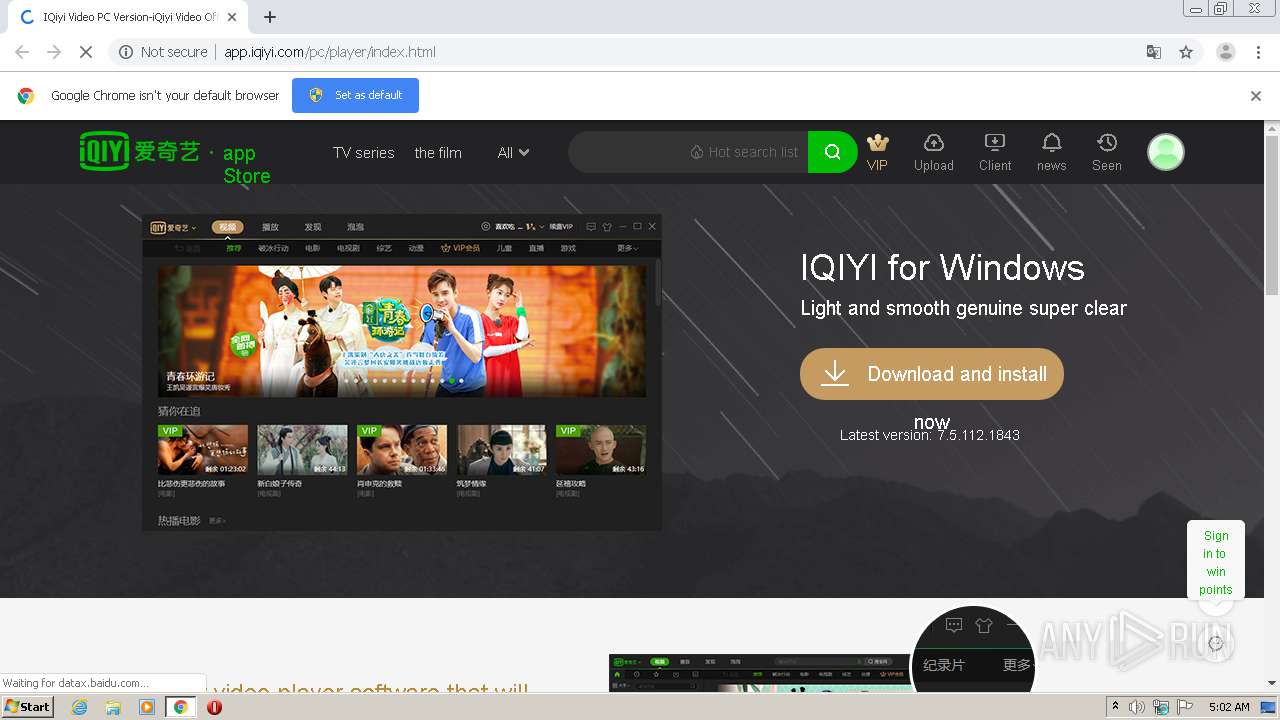Image resolution: width=1280 pixels, height=720 pixels.
Task: Show hidden system tray icons
Action: coord(1115,707)
